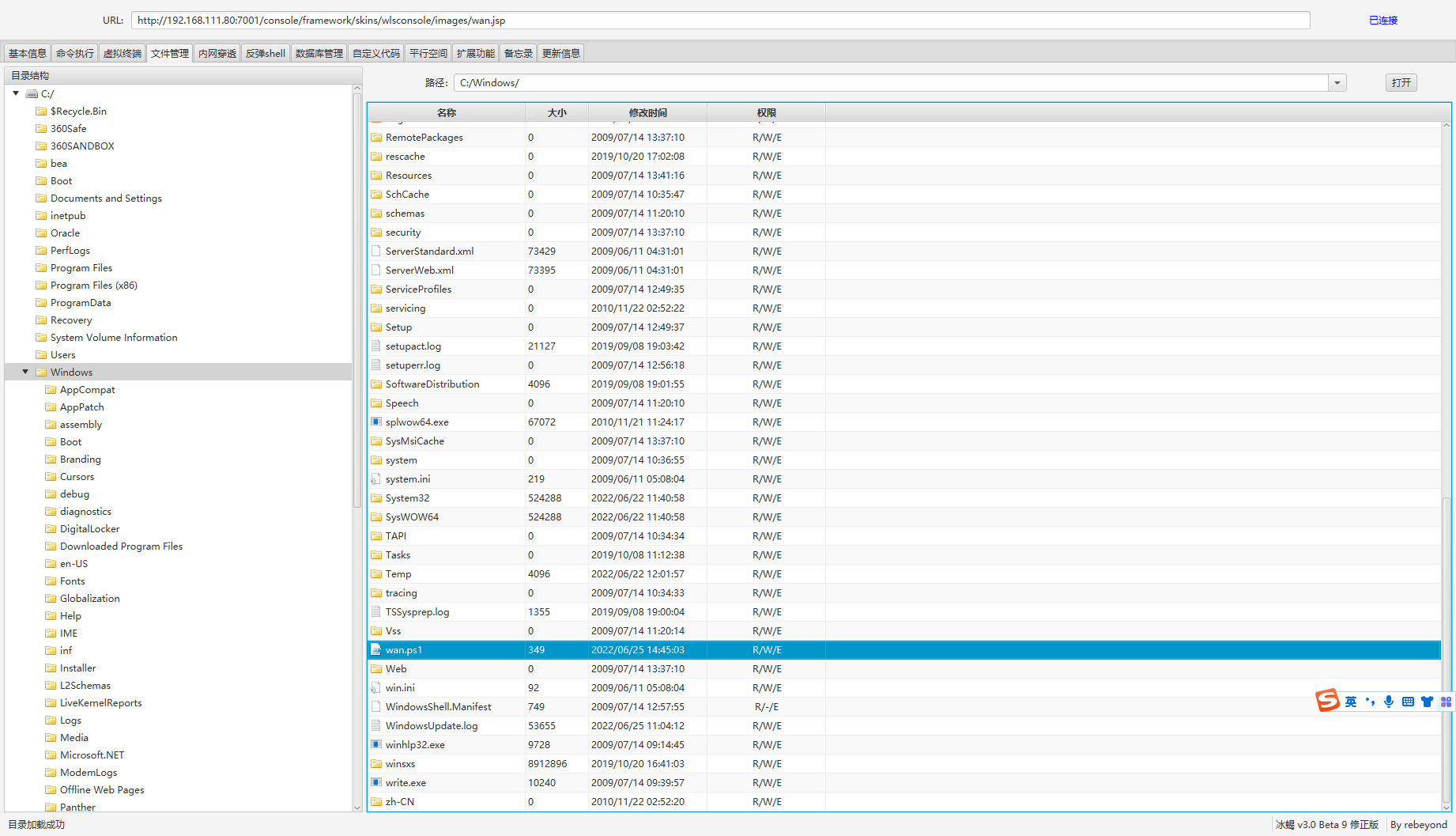
Task: Click the setupact.log file icon
Action: tap(376, 346)
